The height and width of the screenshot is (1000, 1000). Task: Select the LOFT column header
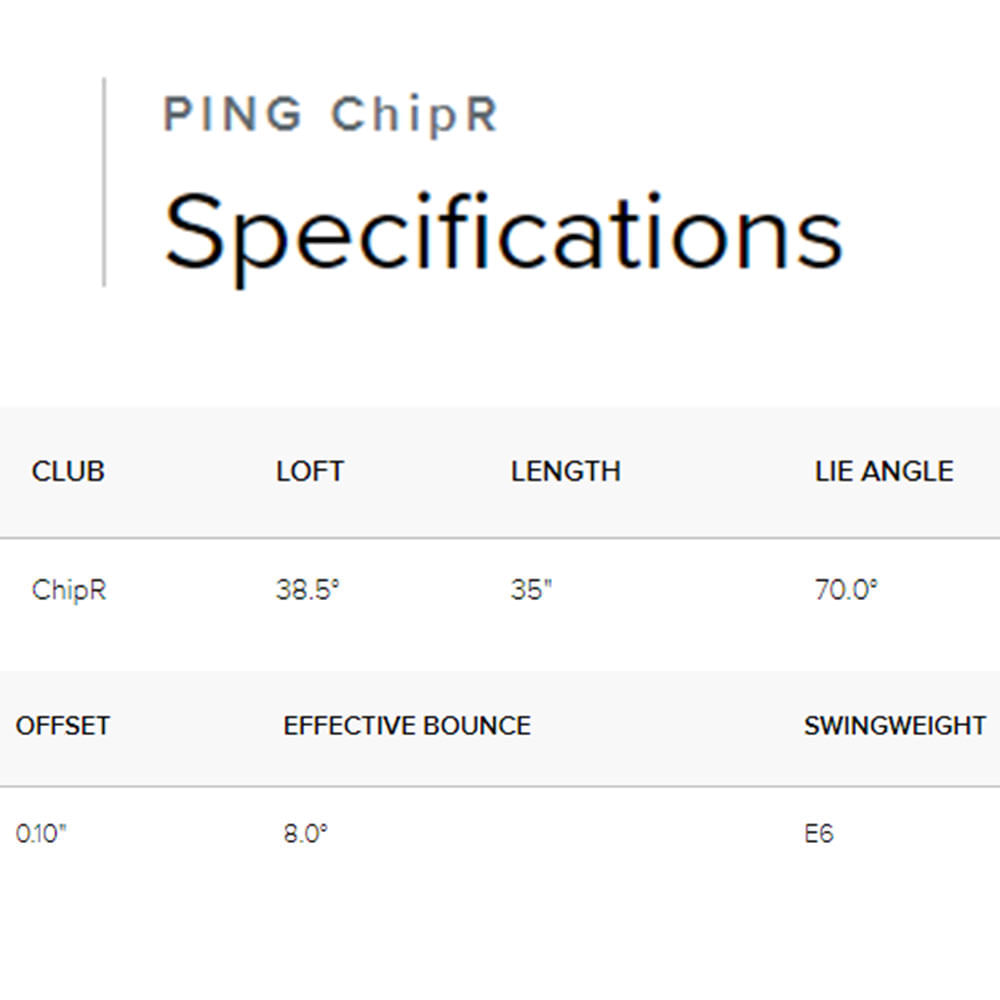coord(310,472)
